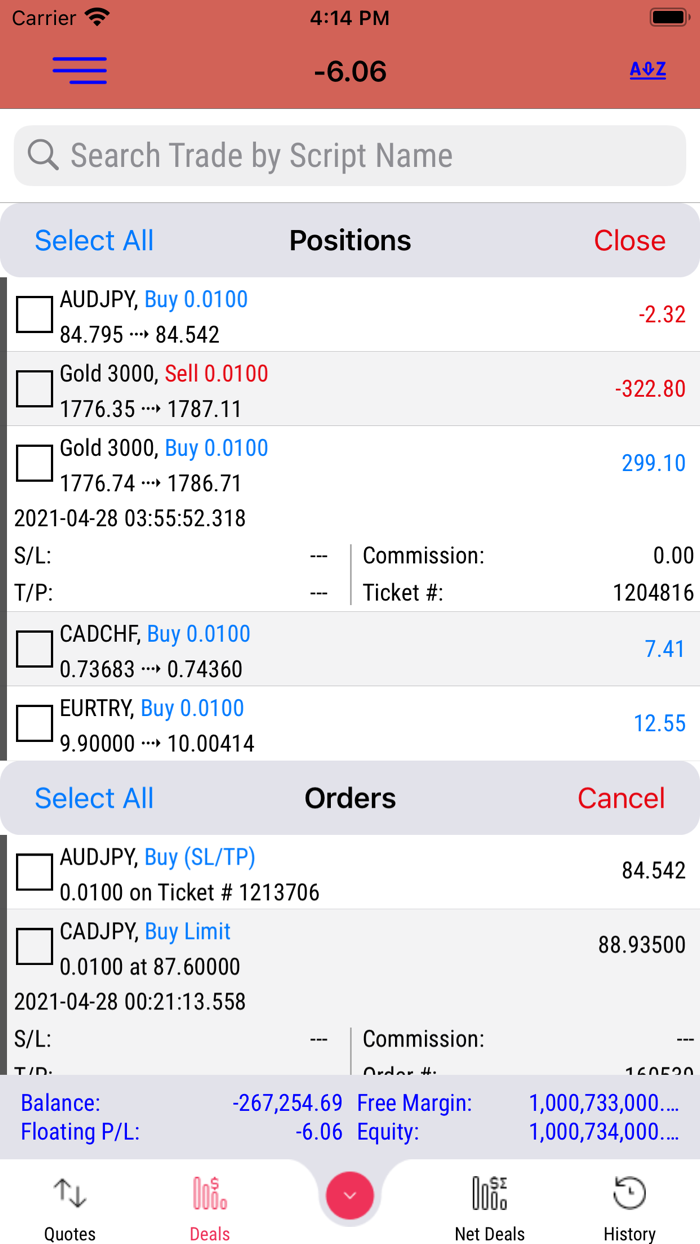The height and width of the screenshot is (1244, 700).
Task: Check the CADJPY Buy Limit order checkbox
Action: tap(34, 945)
